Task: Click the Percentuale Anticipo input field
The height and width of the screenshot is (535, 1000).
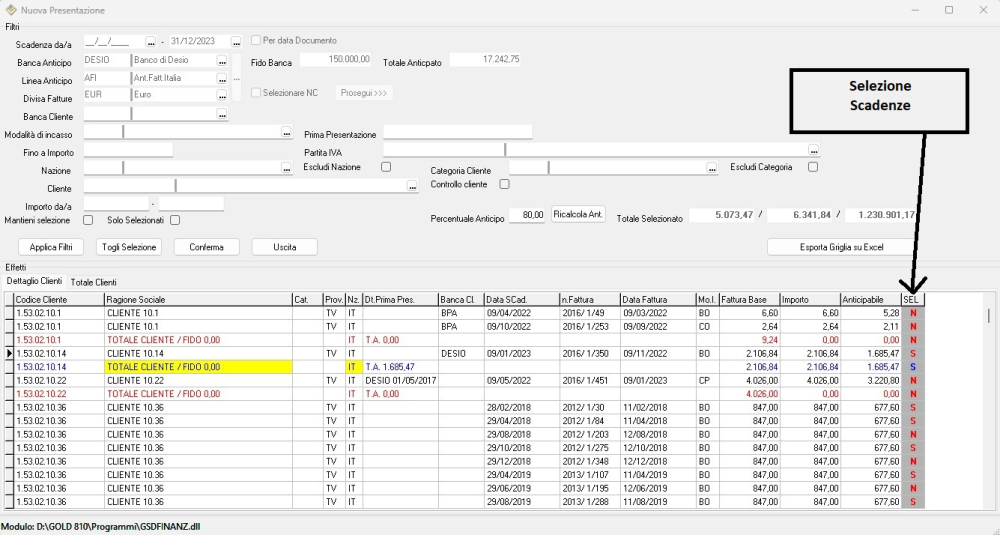Action: pyautogui.click(x=526, y=215)
